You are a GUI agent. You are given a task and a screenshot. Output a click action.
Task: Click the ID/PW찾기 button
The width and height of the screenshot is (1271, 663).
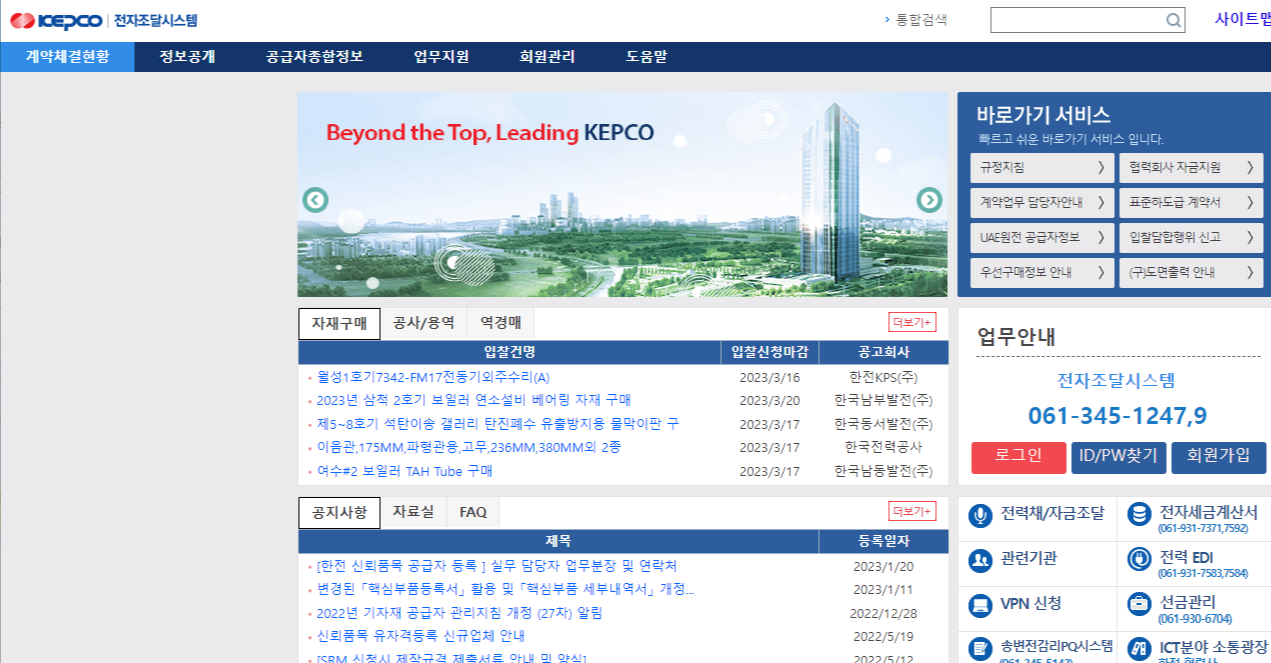coord(1118,457)
